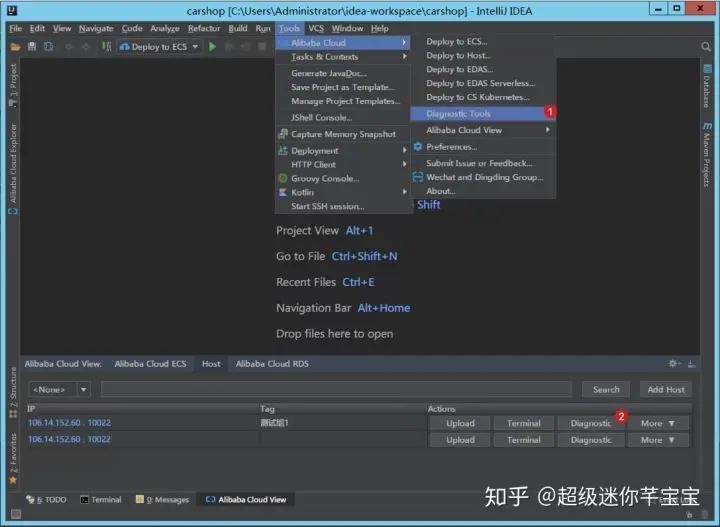Click the Deployment menu icon
This screenshot has height=527, width=720.
pyautogui.click(x=283, y=151)
